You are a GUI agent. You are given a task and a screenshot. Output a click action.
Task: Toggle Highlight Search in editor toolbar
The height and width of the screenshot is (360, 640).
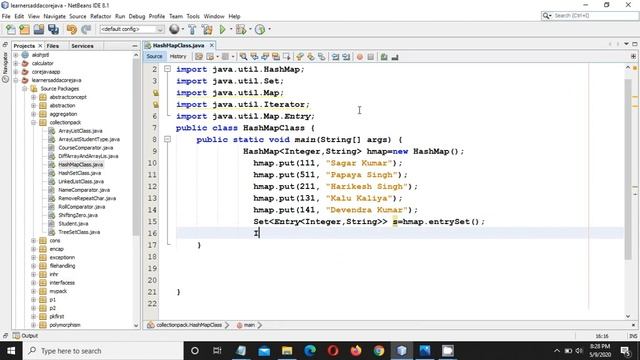pyautogui.click(x=276, y=57)
